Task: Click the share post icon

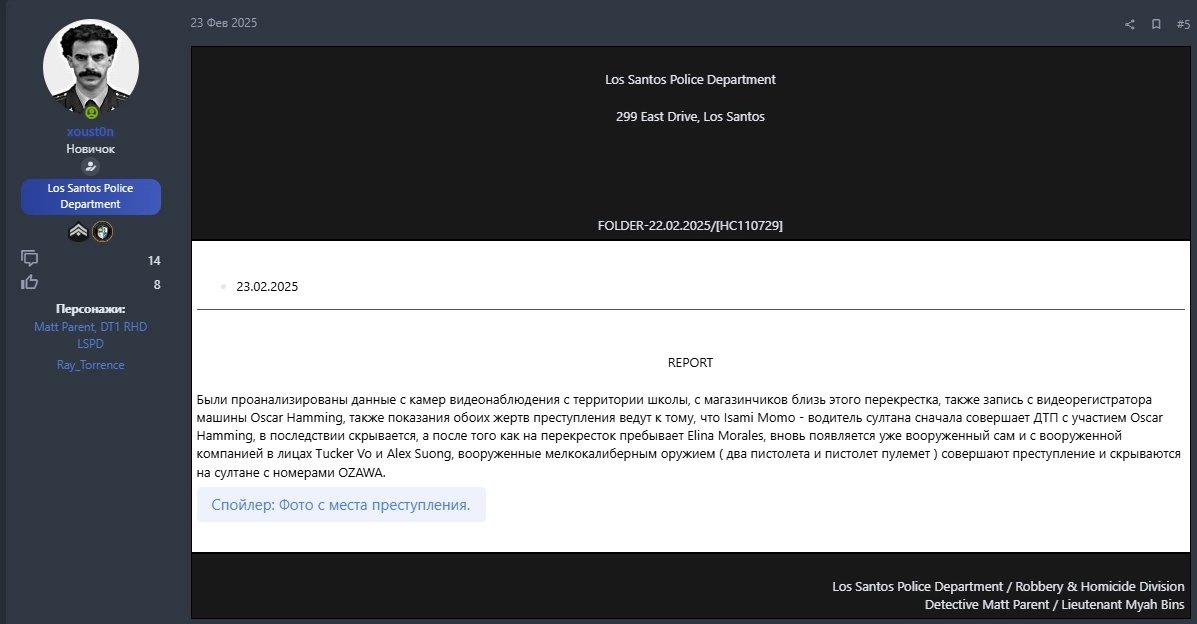Action: click(1130, 24)
